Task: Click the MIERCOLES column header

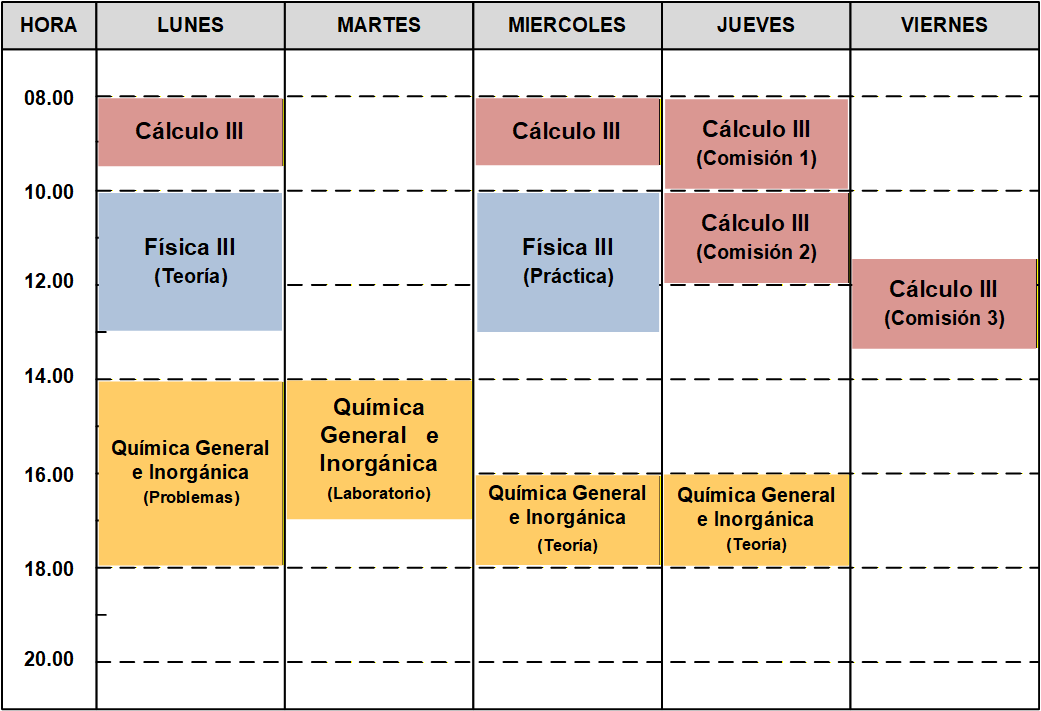Action: tap(567, 25)
